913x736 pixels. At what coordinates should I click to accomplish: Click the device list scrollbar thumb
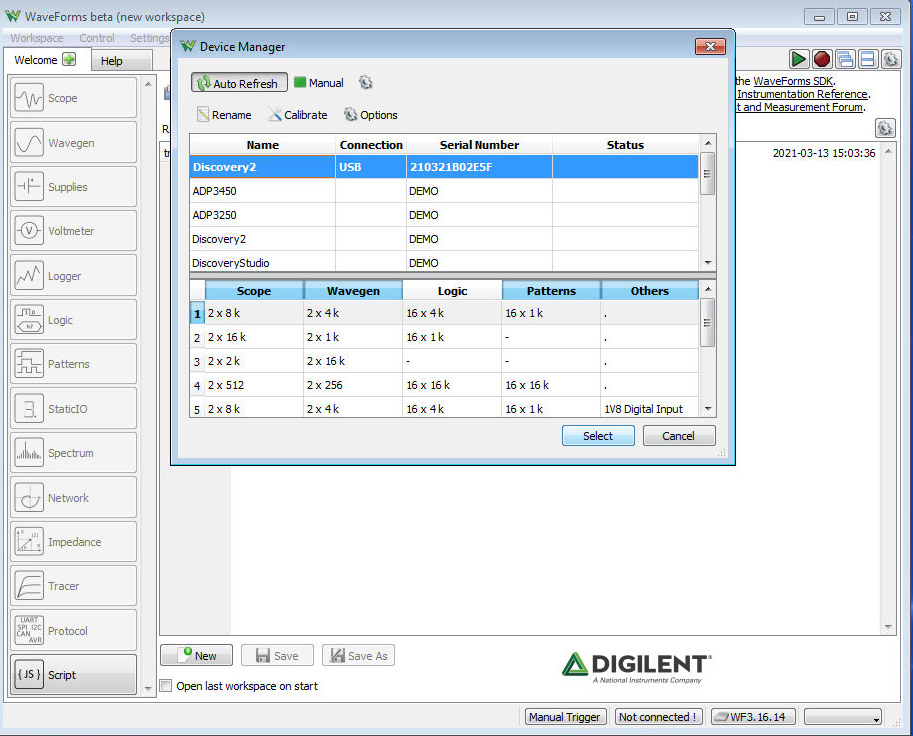[x=707, y=174]
